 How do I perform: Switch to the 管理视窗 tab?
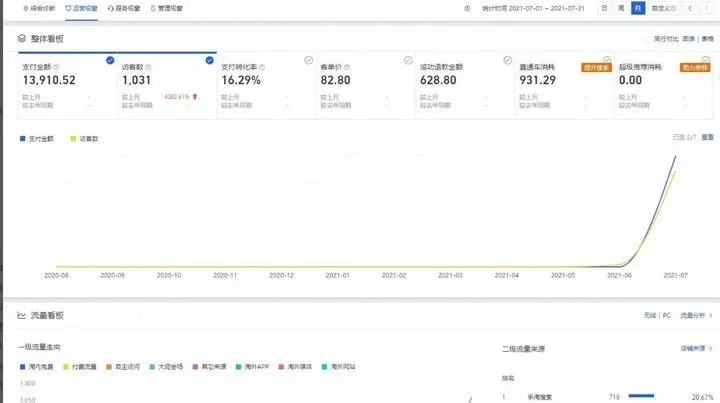click(167, 8)
